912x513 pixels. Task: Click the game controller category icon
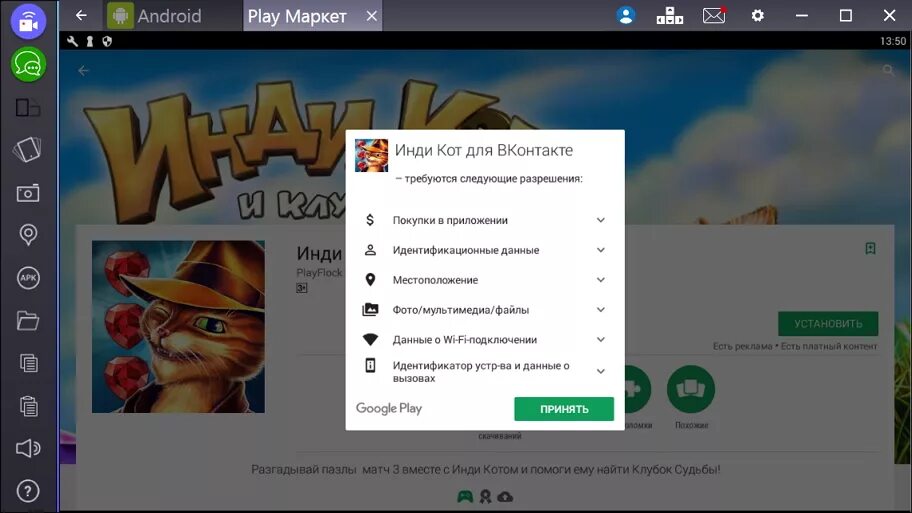465,496
